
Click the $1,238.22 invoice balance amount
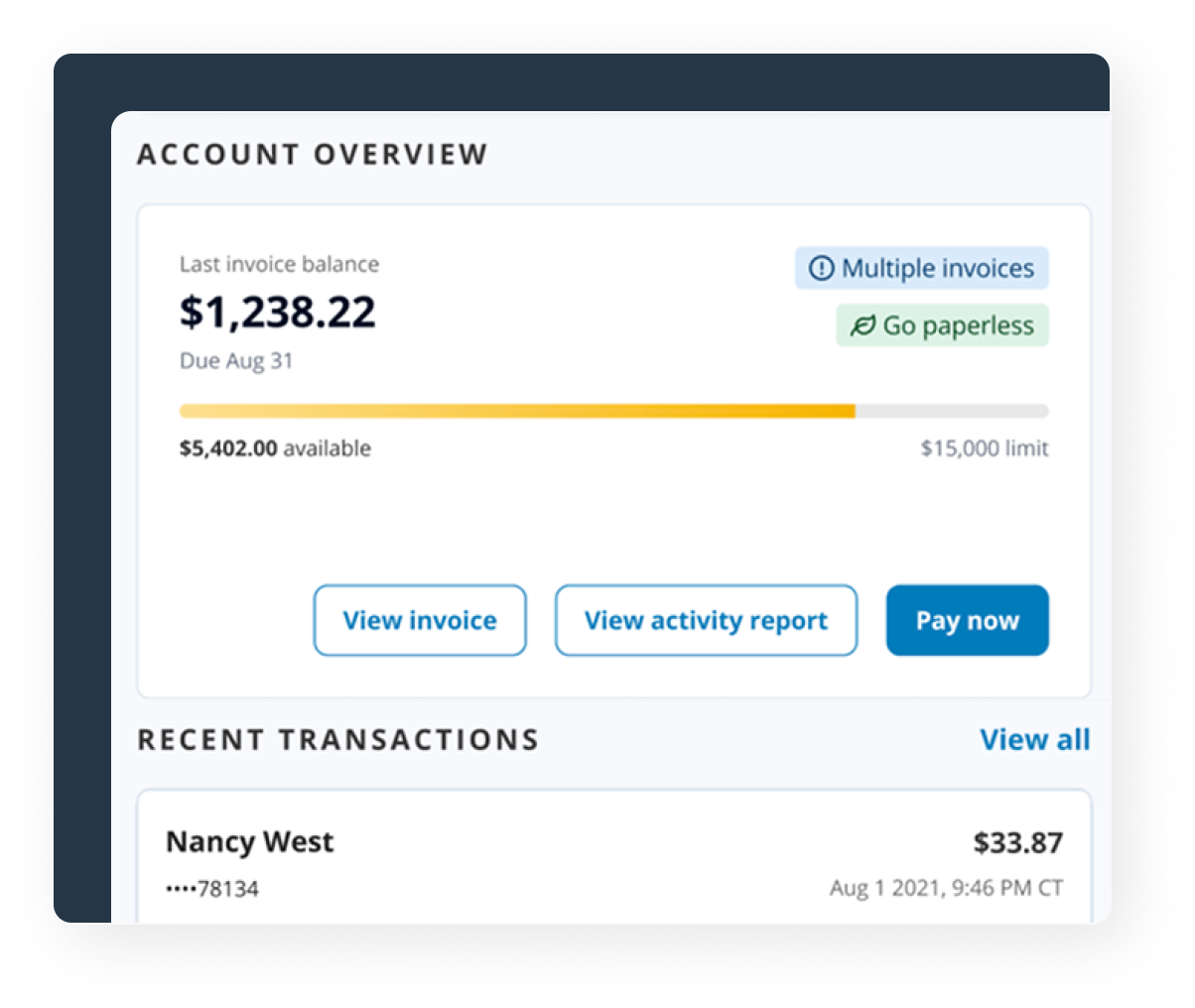pos(278,313)
